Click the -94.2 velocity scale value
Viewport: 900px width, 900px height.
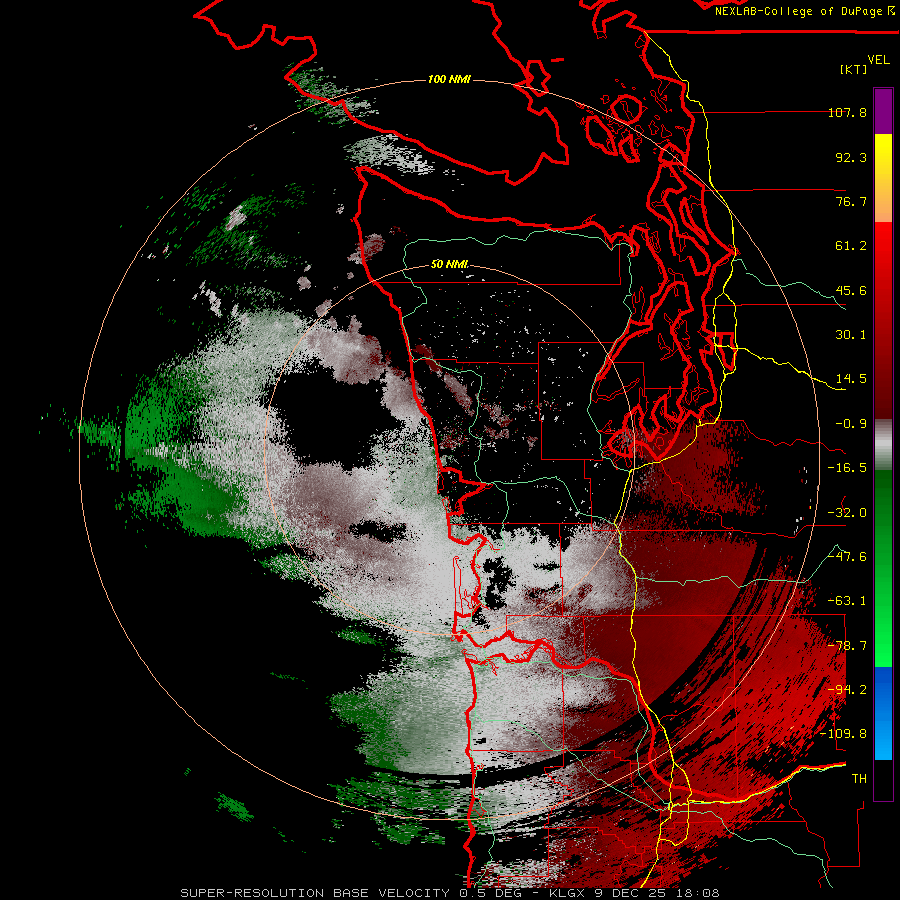click(x=847, y=690)
